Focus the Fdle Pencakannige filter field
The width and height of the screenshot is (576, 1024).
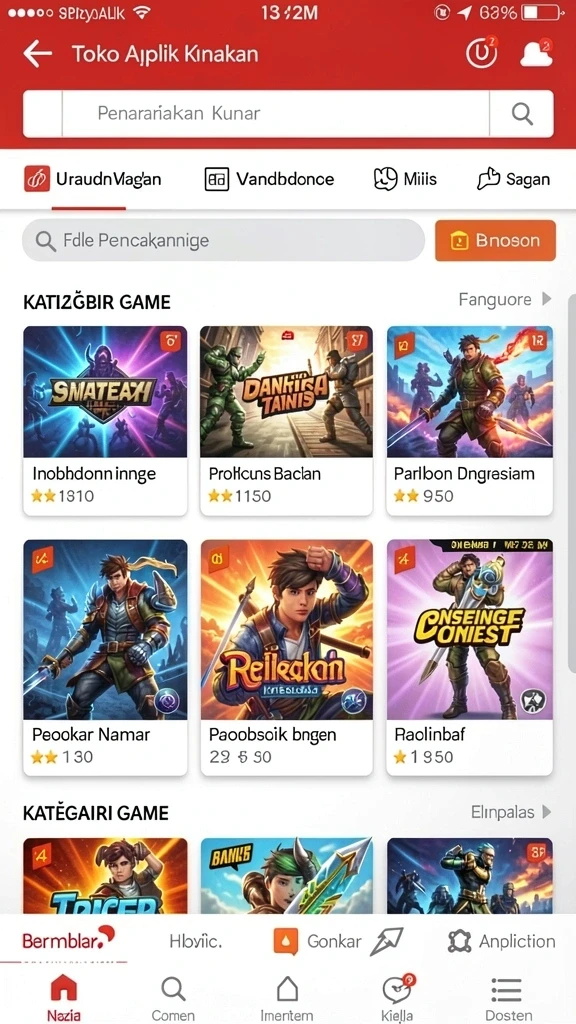tap(223, 240)
